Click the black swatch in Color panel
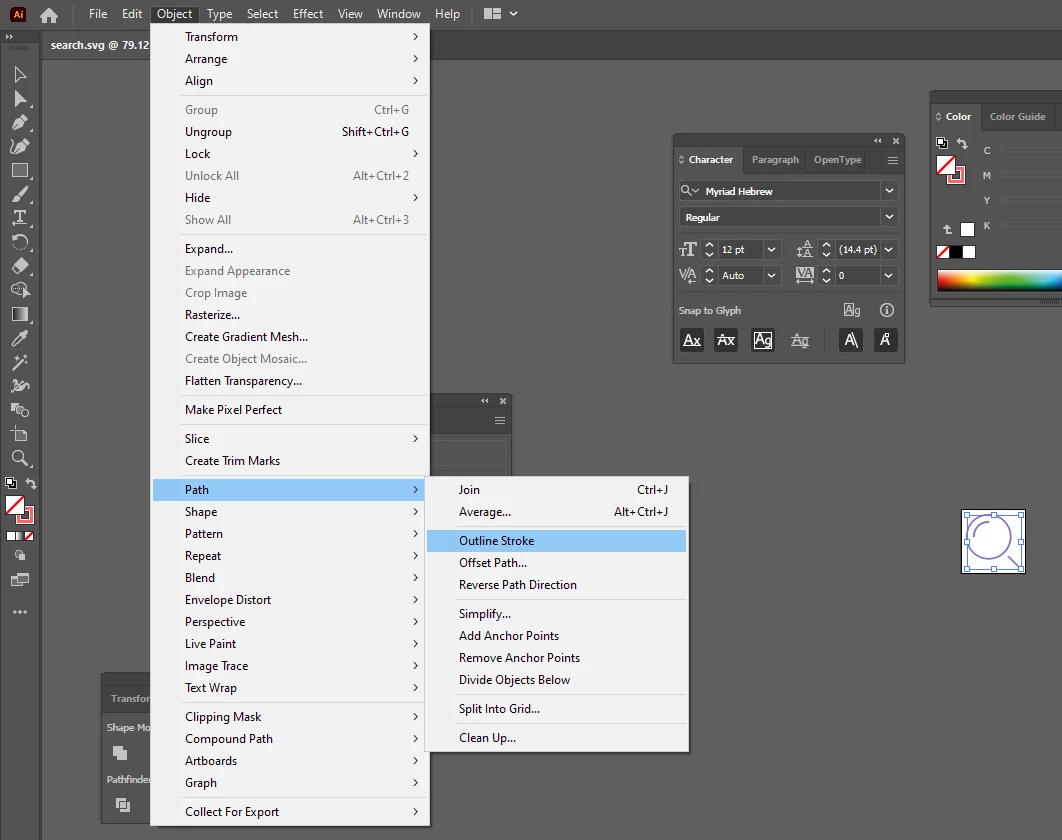The image size is (1062, 840). [x=956, y=252]
